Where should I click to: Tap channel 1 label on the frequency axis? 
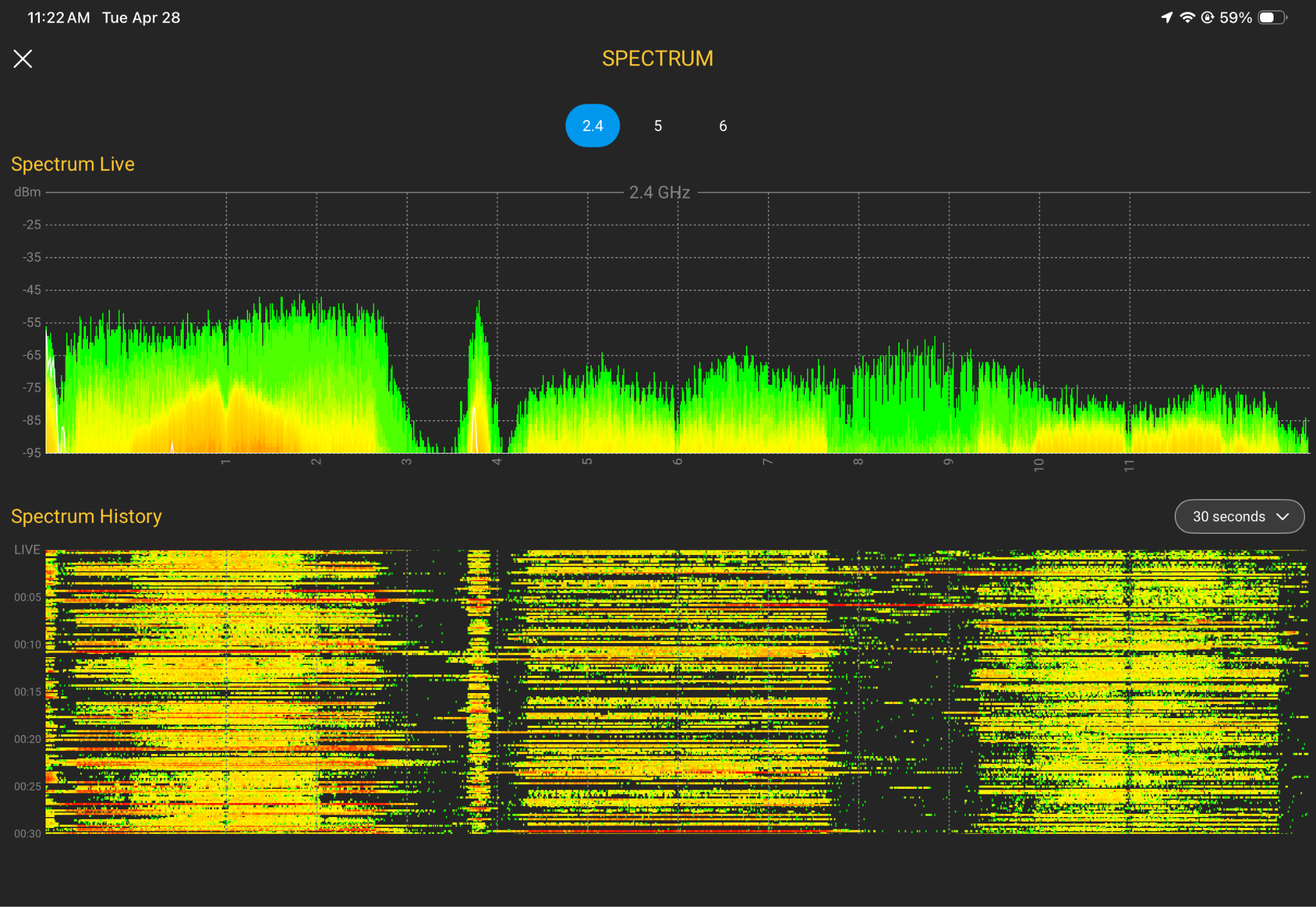pyautogui.click(x=226, y=462)
